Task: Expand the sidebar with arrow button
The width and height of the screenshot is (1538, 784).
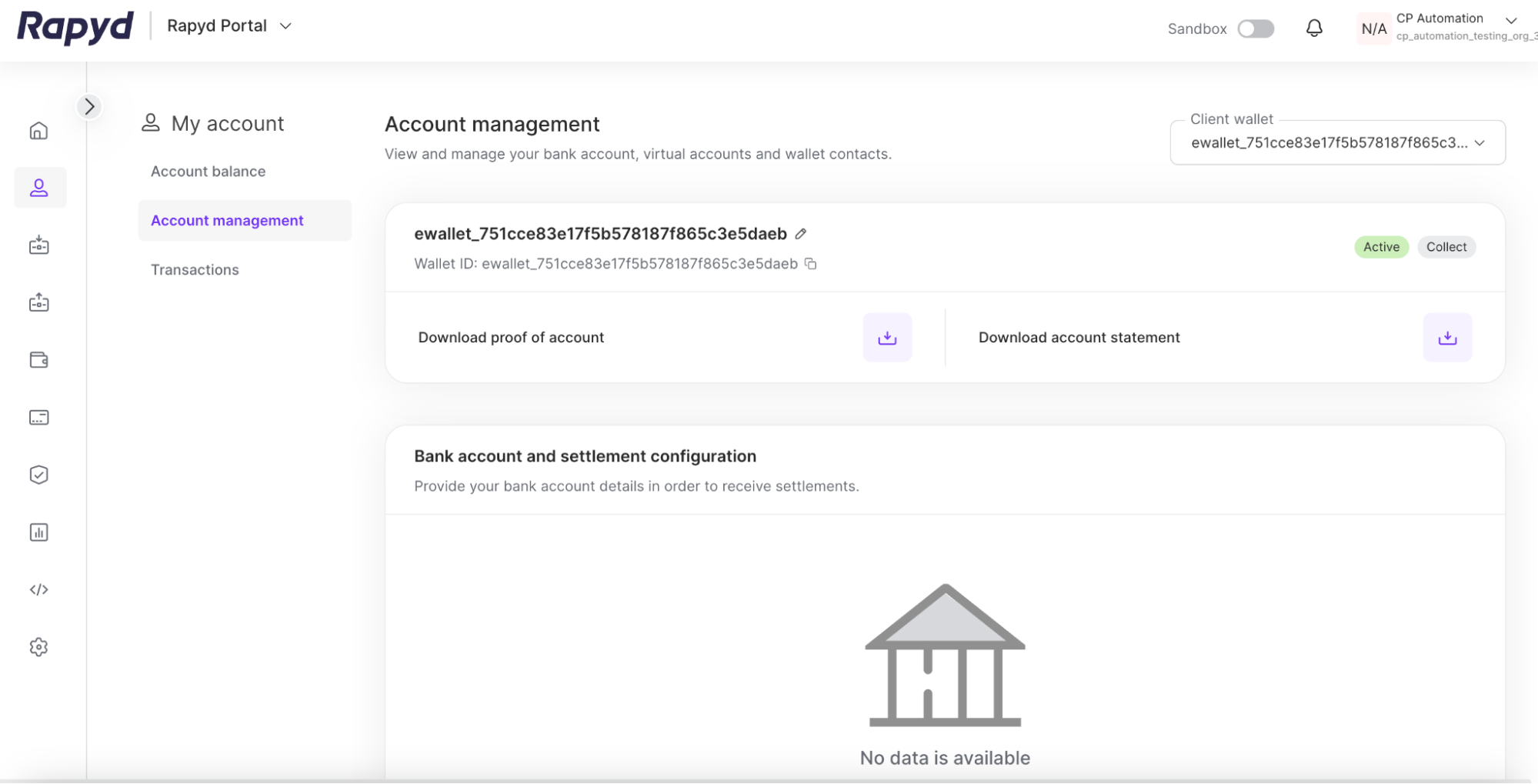Action: (89, 106)
